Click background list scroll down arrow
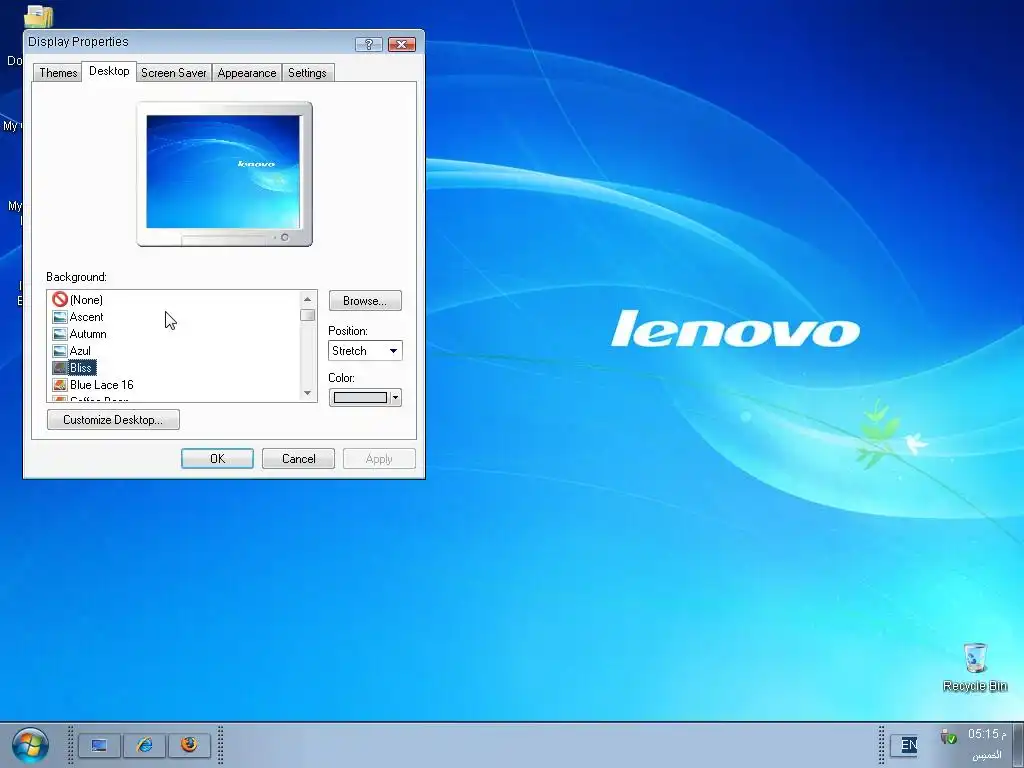 308,393
